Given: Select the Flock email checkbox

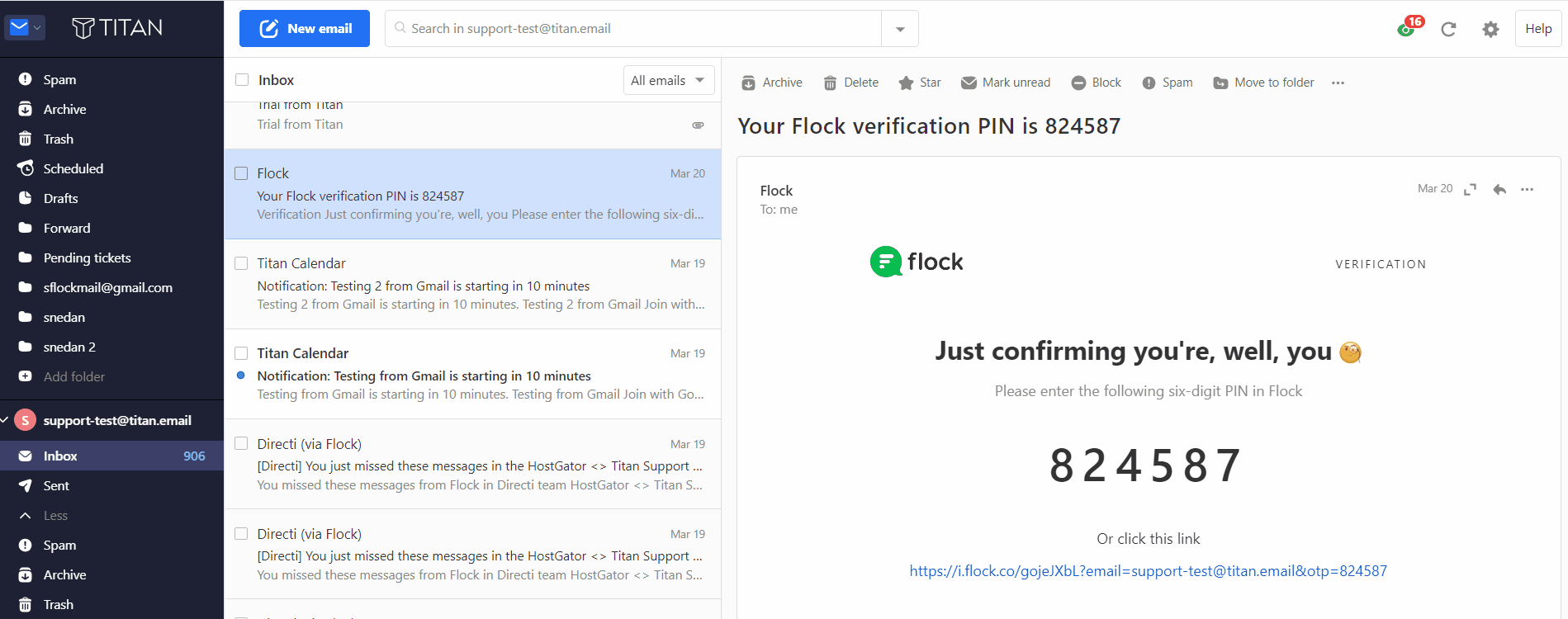Looking at the screenshot, I should tap(241, 173).
